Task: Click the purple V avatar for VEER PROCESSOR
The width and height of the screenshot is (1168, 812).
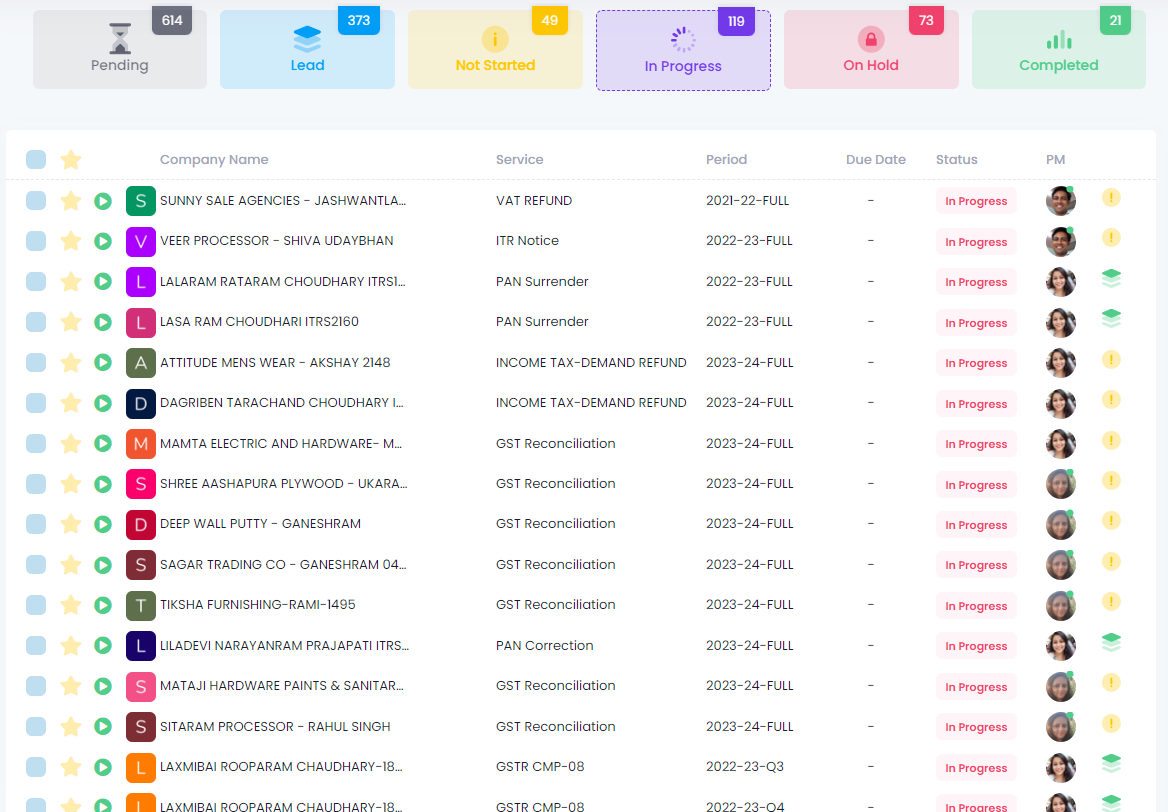Action: click(141, 241)
